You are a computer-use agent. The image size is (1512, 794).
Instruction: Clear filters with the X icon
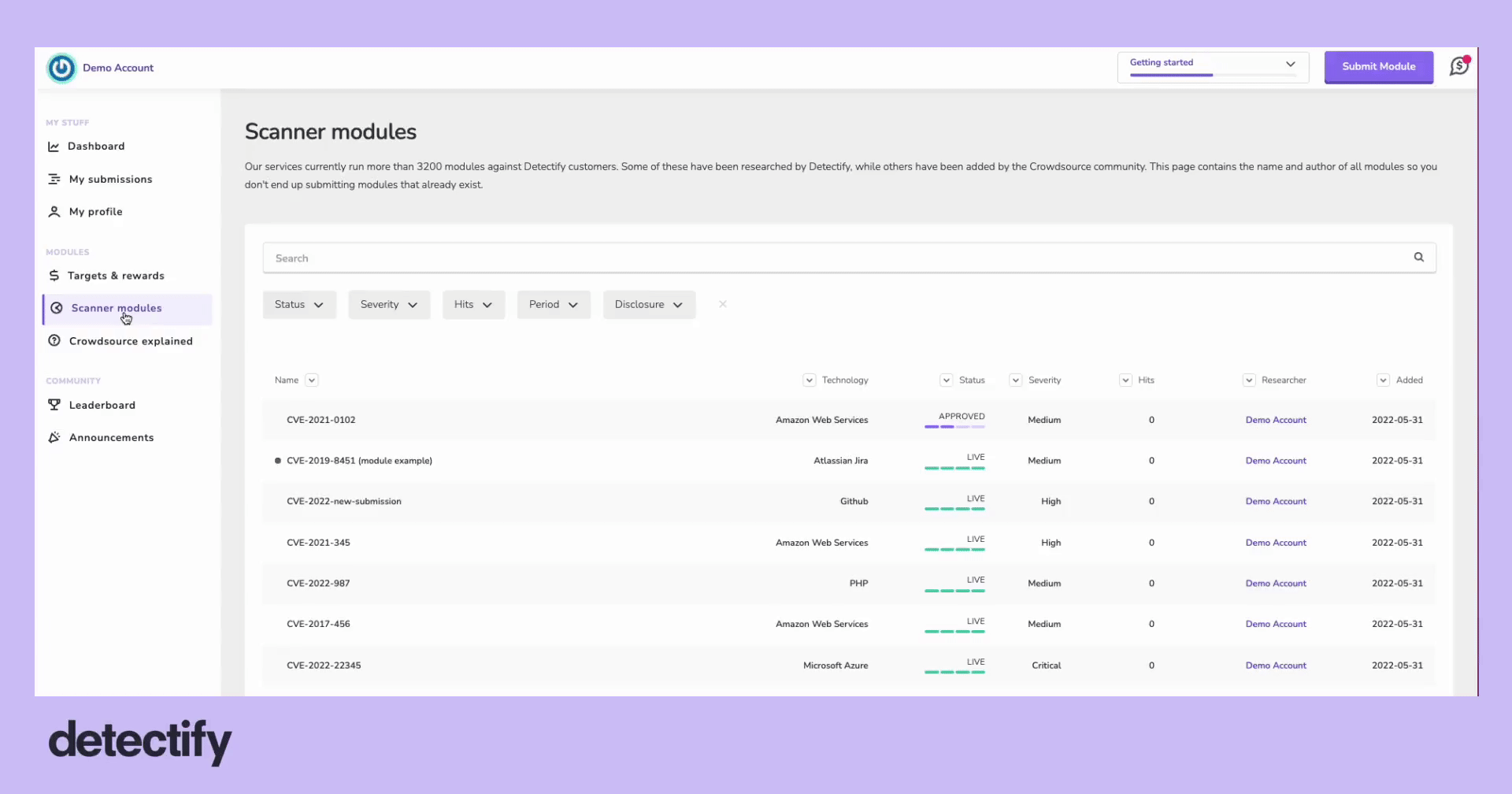(x=722, y=304)
